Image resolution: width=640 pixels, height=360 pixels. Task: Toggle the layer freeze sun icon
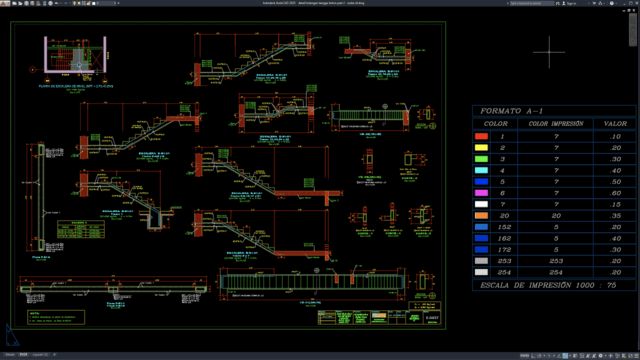pyautogui.click(x=79, y=3)
